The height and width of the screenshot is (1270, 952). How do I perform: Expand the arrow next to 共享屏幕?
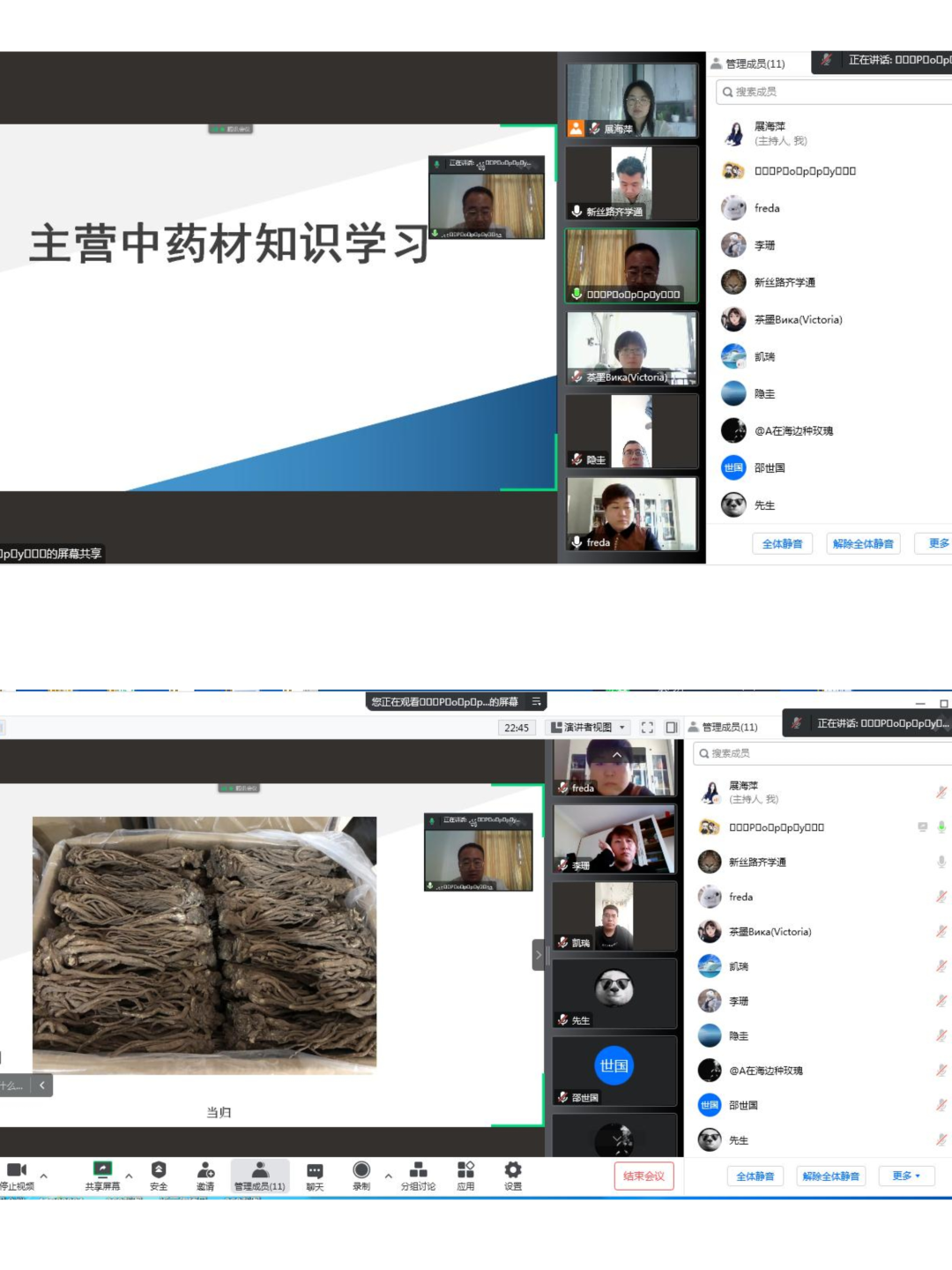point(129,1176)
